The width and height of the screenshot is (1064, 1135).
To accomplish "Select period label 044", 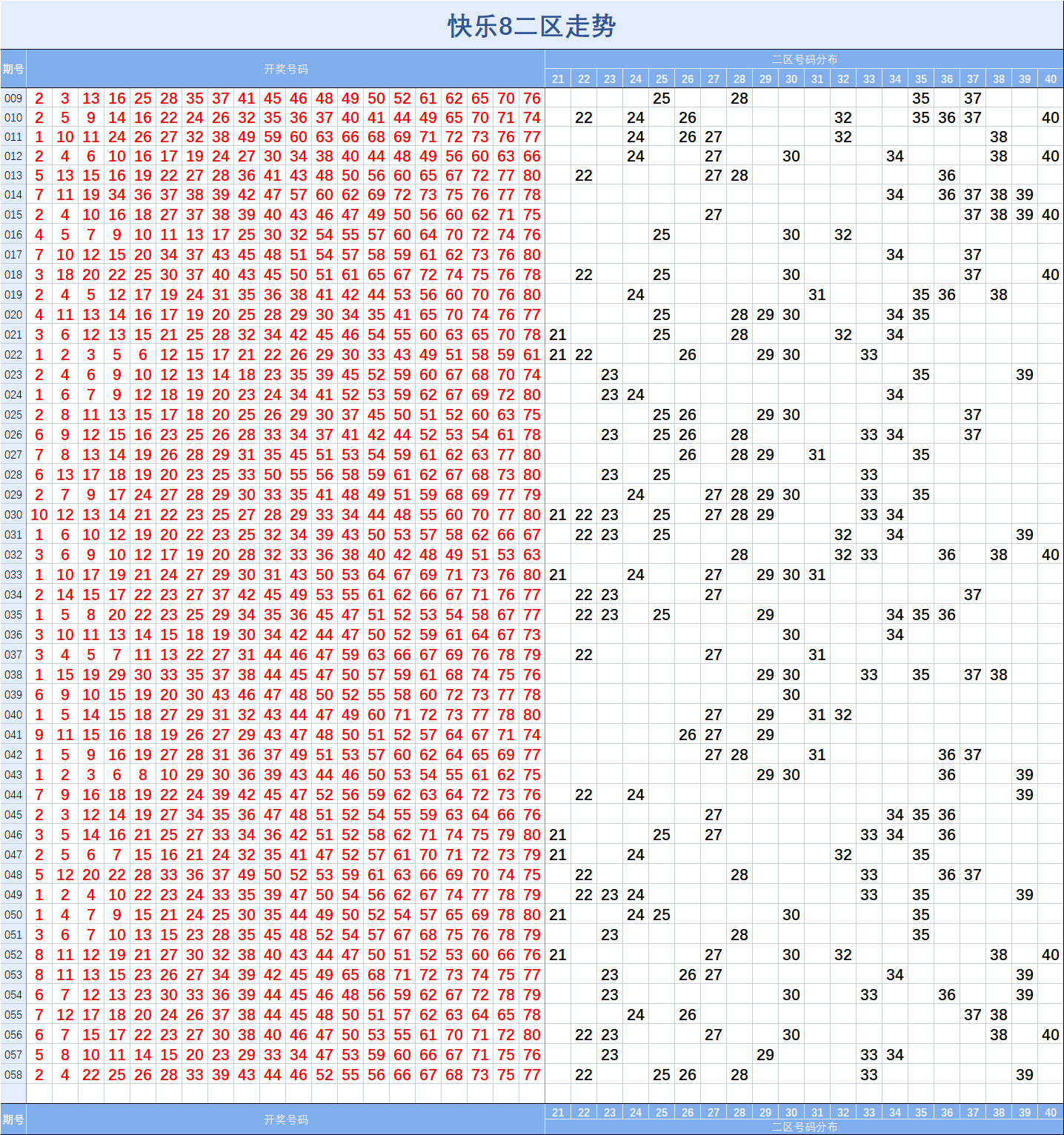I will [13, 795].
